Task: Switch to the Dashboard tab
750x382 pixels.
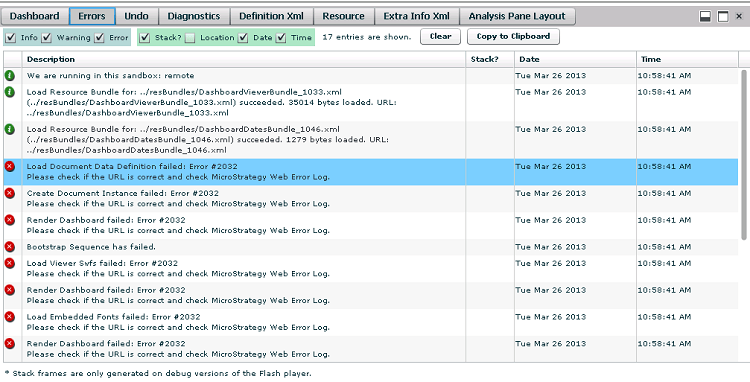Action: [34, 16]
